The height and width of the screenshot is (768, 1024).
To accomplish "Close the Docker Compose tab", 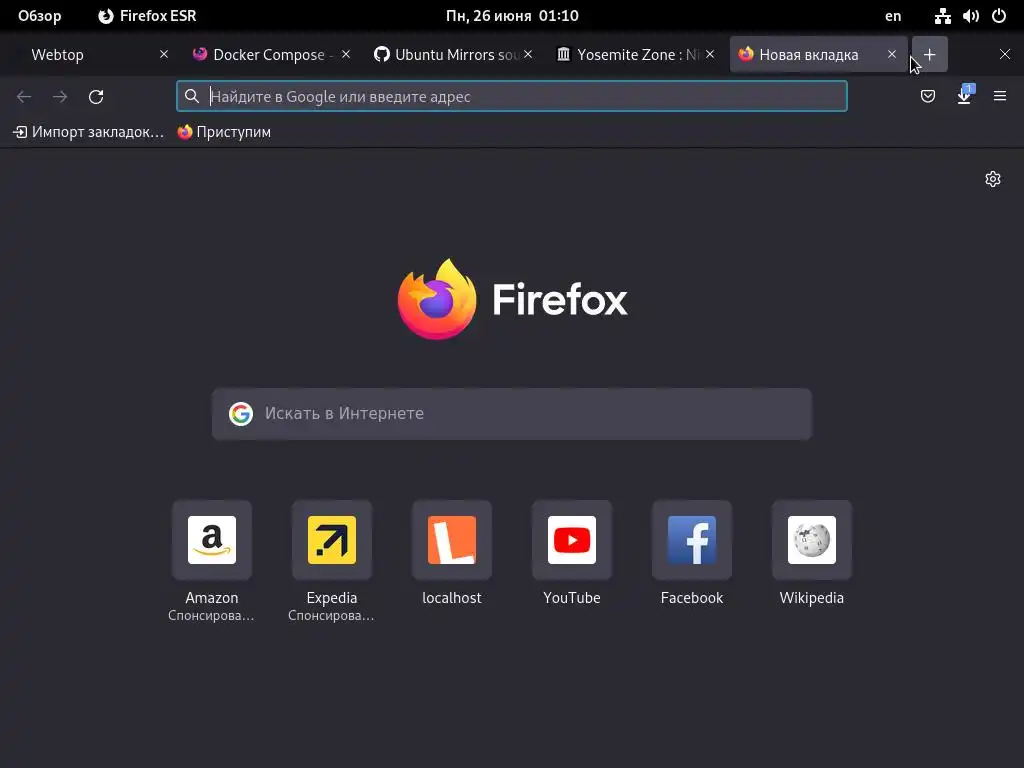I will (x=346, y=55).
